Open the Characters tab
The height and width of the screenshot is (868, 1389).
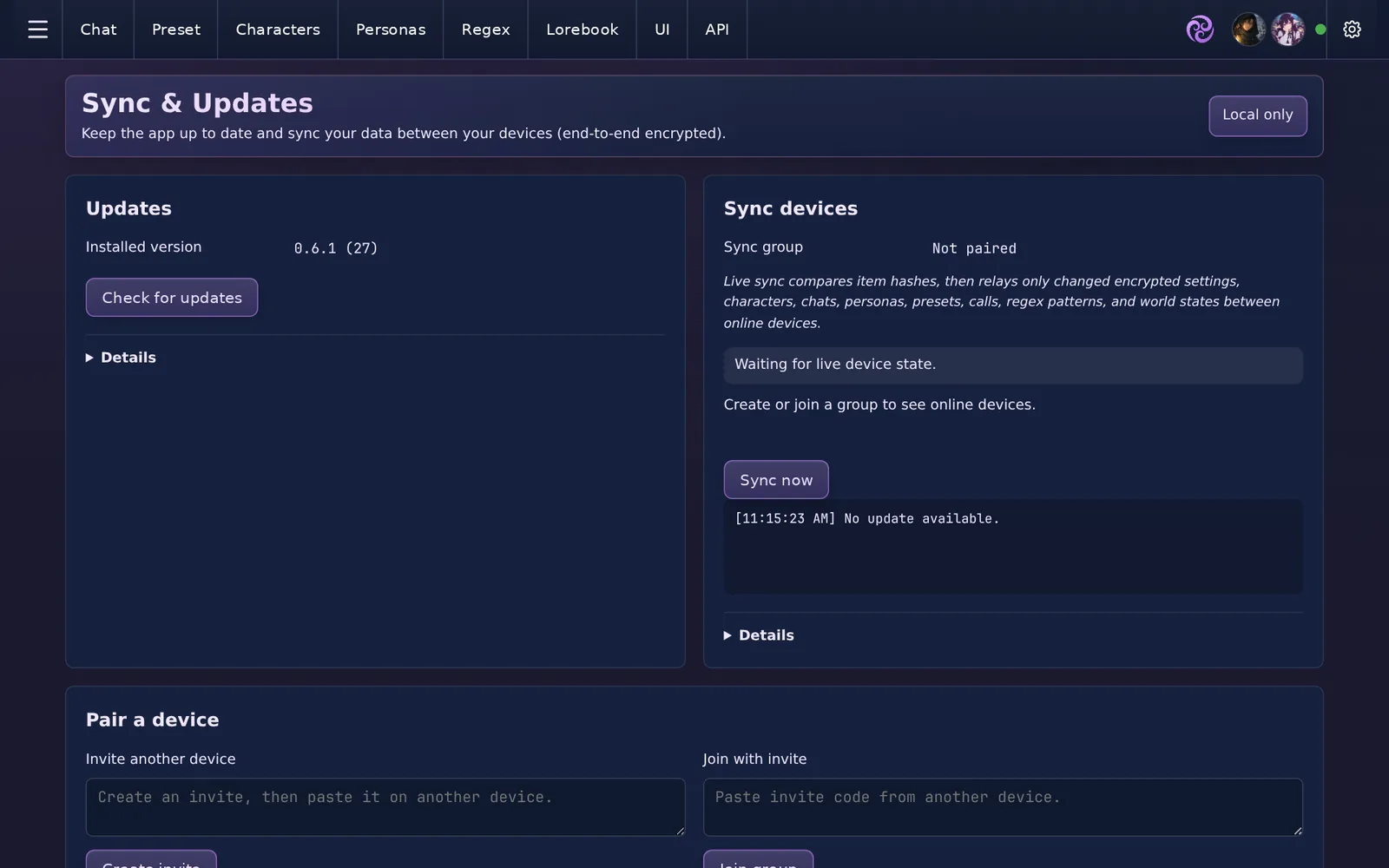pyautogui.click(x=278, y=30)
